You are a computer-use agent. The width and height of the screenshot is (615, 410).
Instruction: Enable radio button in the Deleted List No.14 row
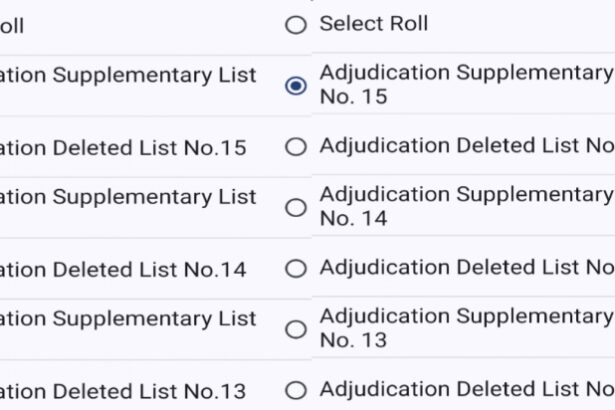point(295,269)
